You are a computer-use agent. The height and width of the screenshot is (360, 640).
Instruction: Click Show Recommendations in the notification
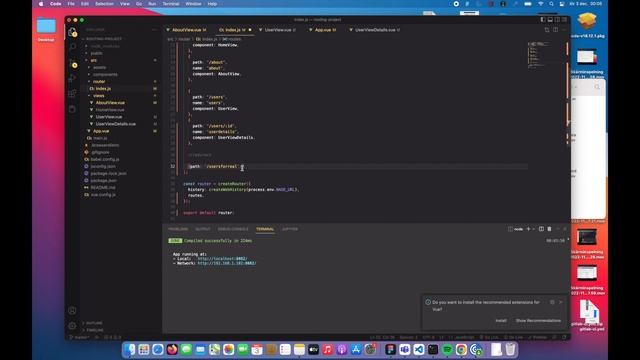[x=538, y=320]
